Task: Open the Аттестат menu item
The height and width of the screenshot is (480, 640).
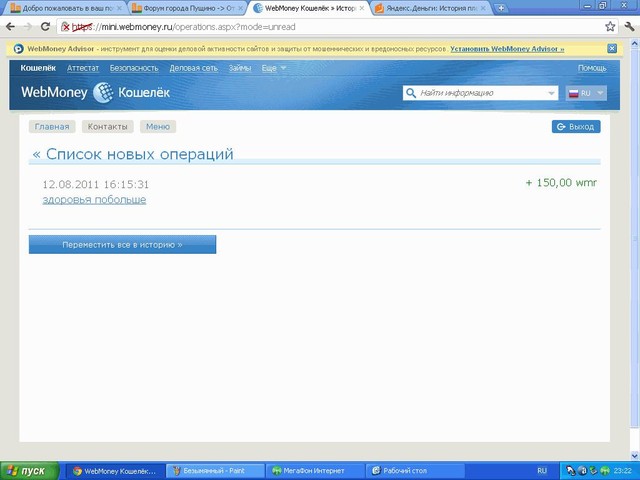Action: 83,68
